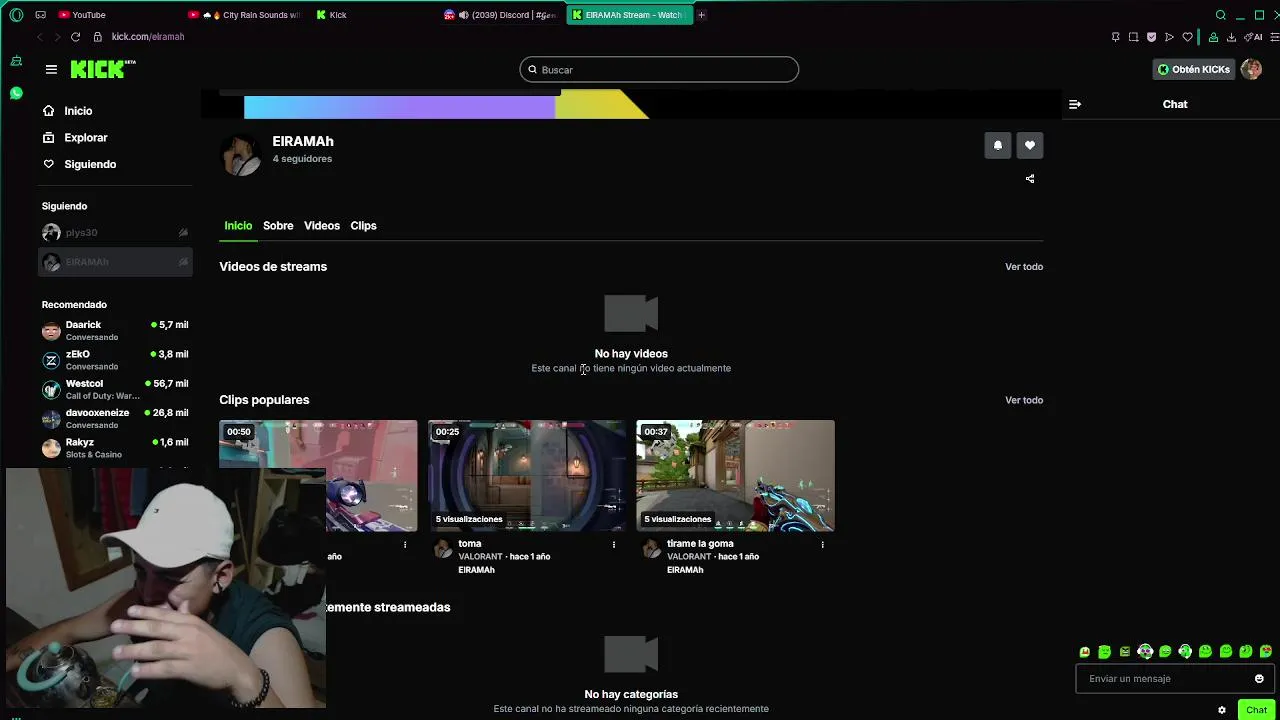Click the heart follow button on channel
This screenshot has height=720, width=1280.
pos(1030,146)
